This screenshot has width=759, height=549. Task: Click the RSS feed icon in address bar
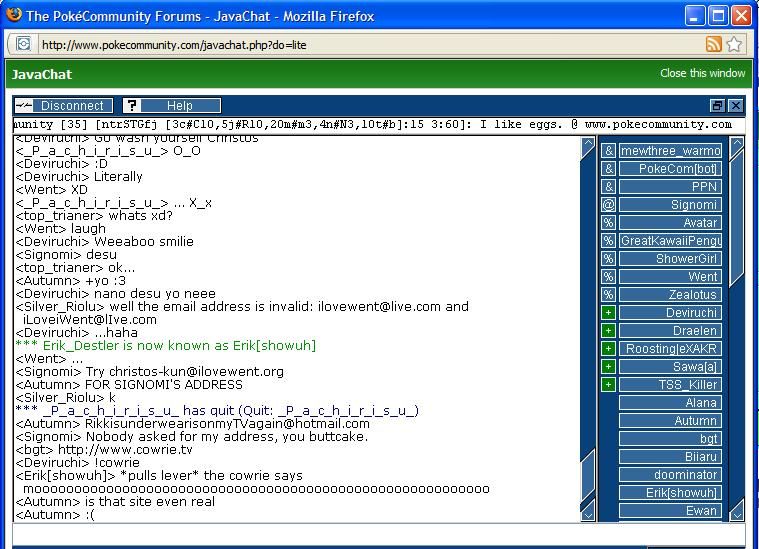pos(713,44)
